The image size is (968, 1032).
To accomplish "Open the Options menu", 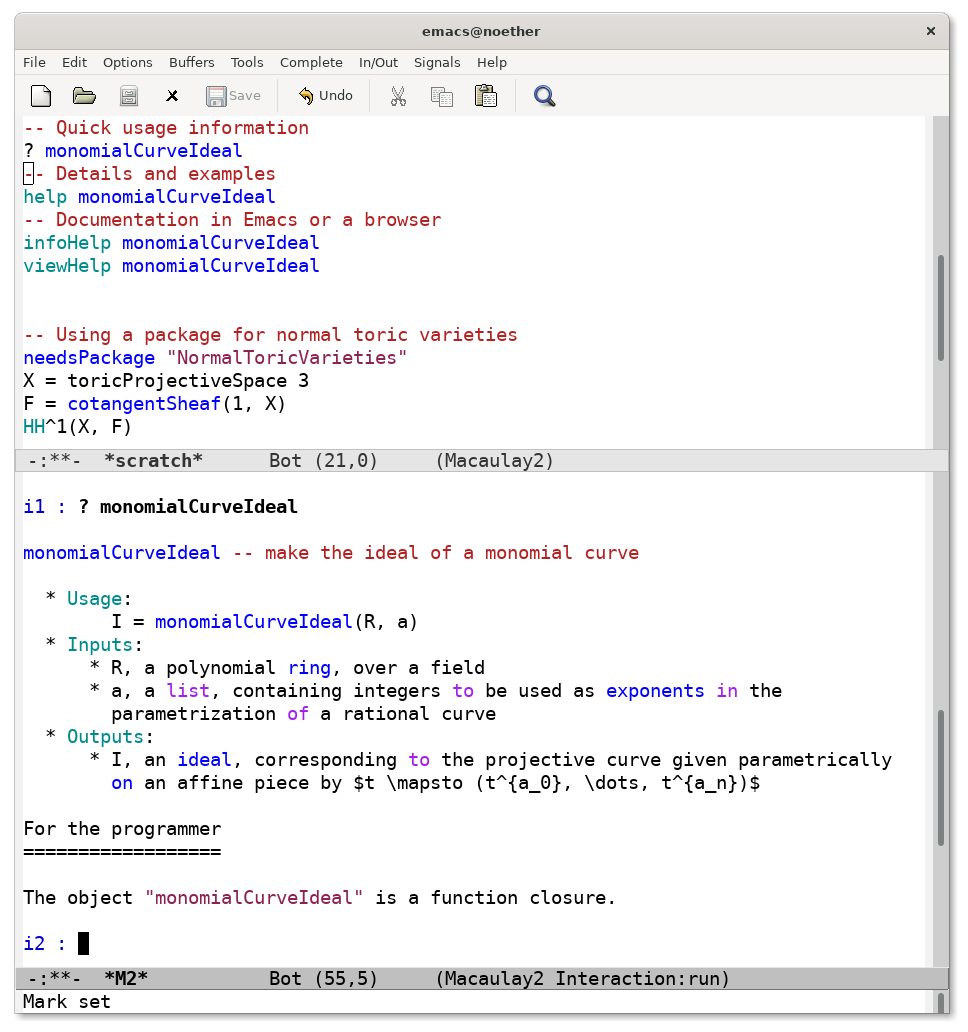I will 128,63.
